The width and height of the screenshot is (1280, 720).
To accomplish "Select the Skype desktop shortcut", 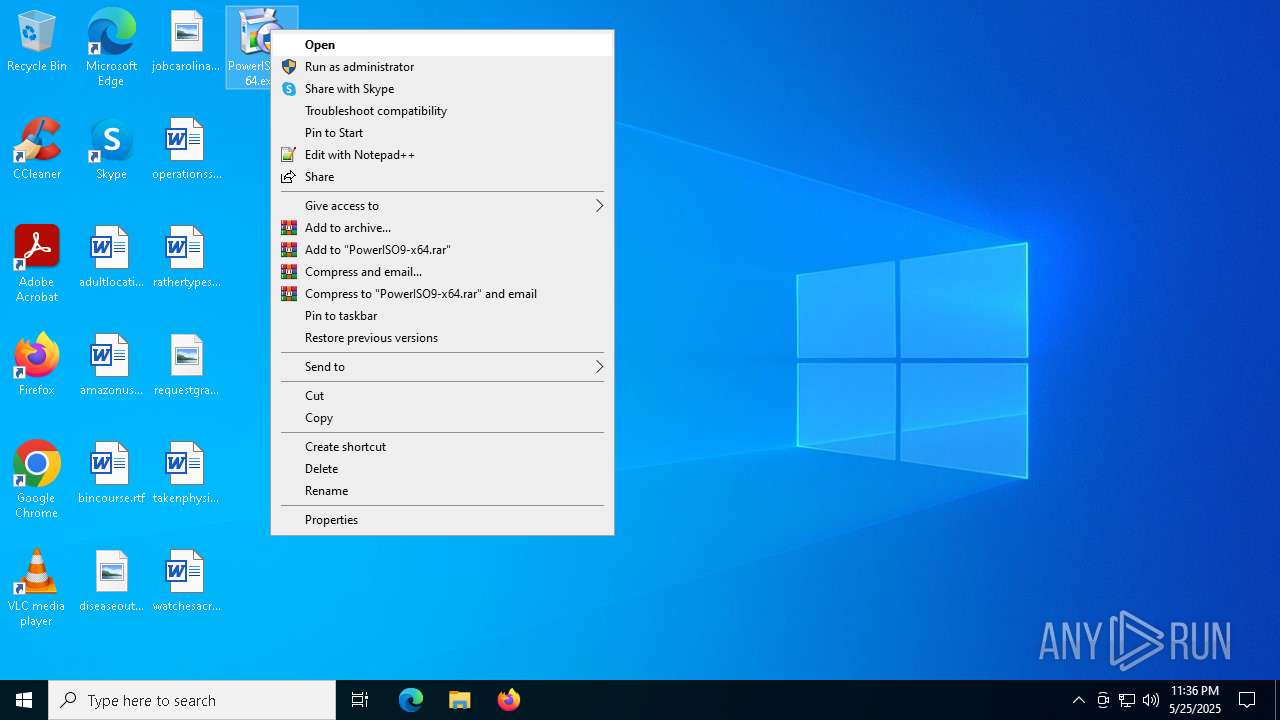I will (111, 150).
